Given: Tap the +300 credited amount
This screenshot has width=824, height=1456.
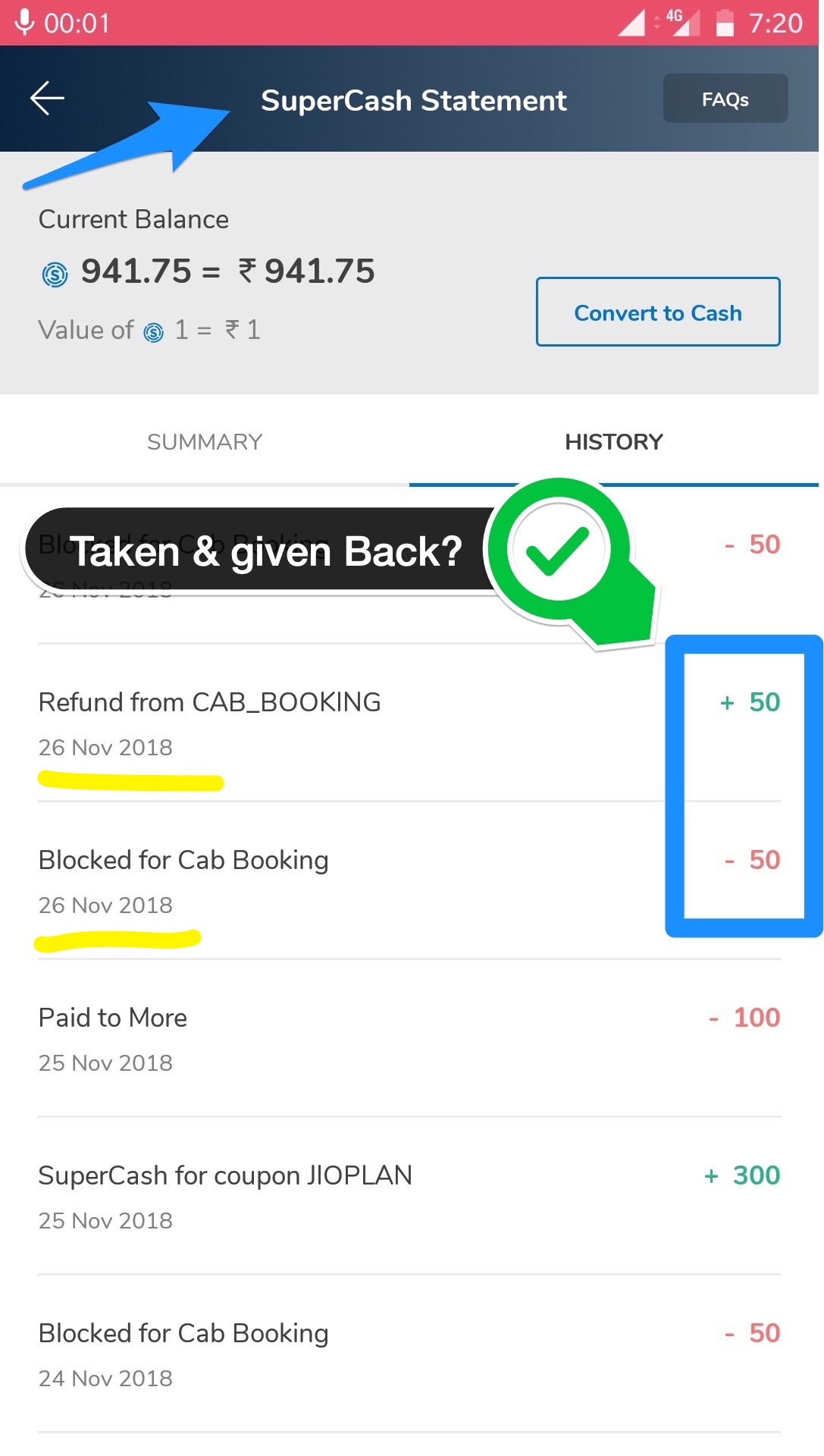Looking at the screenshot, I should [x=743, y=1176].
